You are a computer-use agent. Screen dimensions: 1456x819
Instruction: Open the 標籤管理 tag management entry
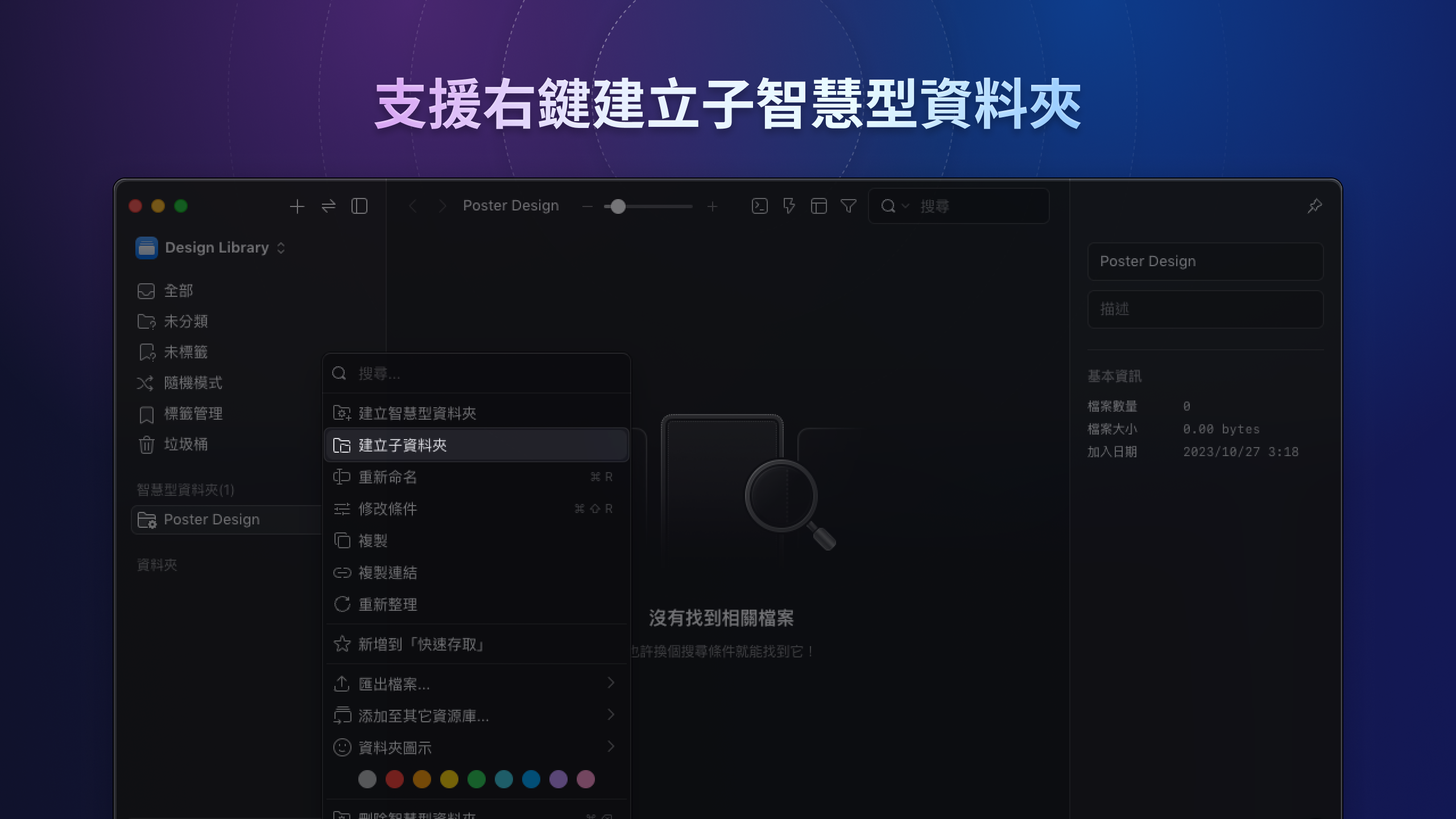tap(193, 414)
